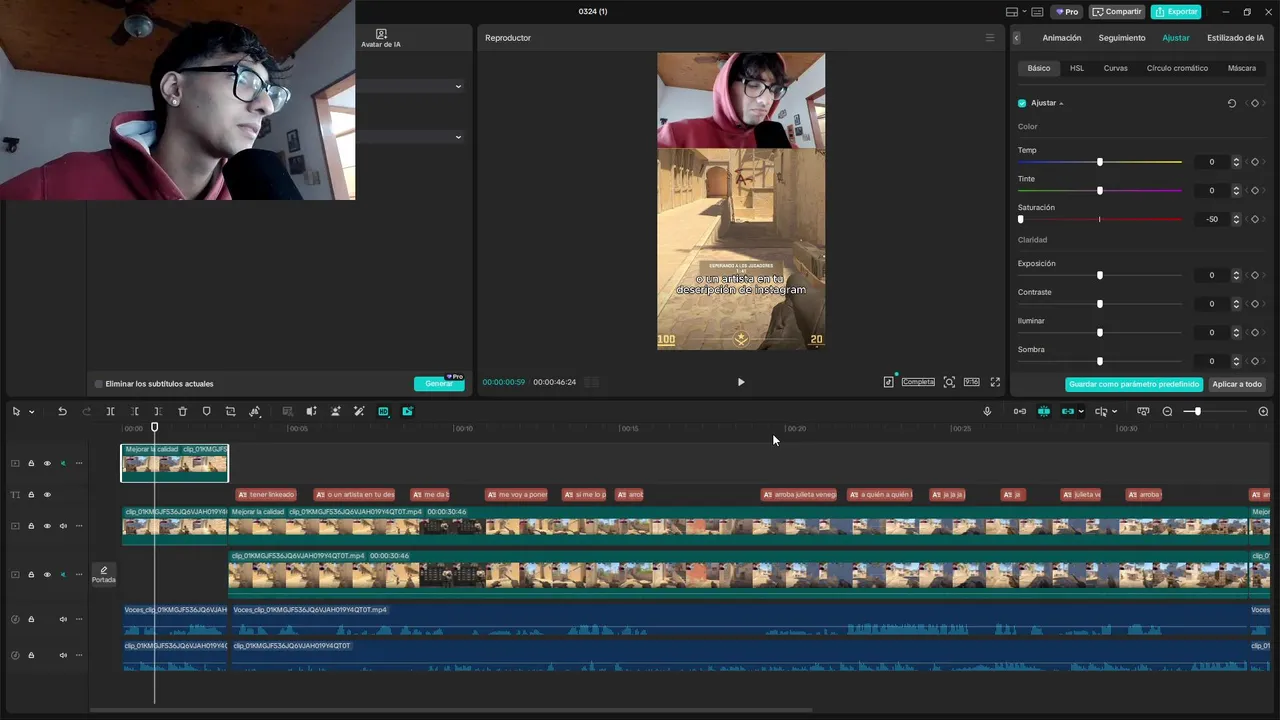Viewport: 1280px width, 720px height.
Task: Zoom out of the timeline
Action: point(1167,411)
